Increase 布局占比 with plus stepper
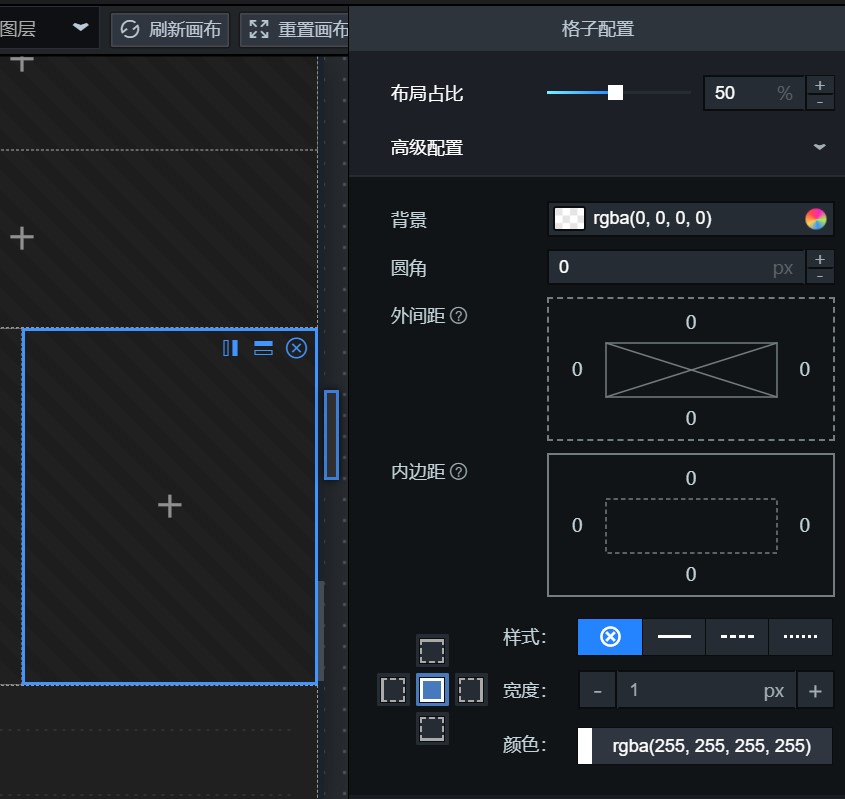Image resolution: width=845 pixels, height=799 pixels. (x=820, y=85)
